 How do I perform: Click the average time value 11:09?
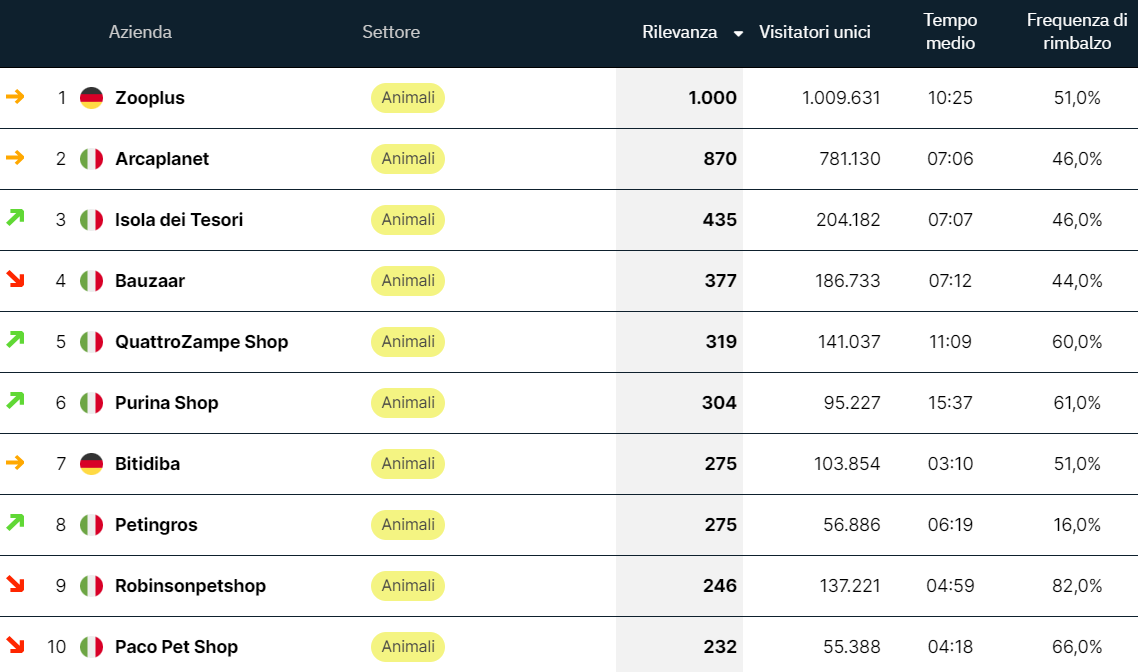(x=950, y=342)
